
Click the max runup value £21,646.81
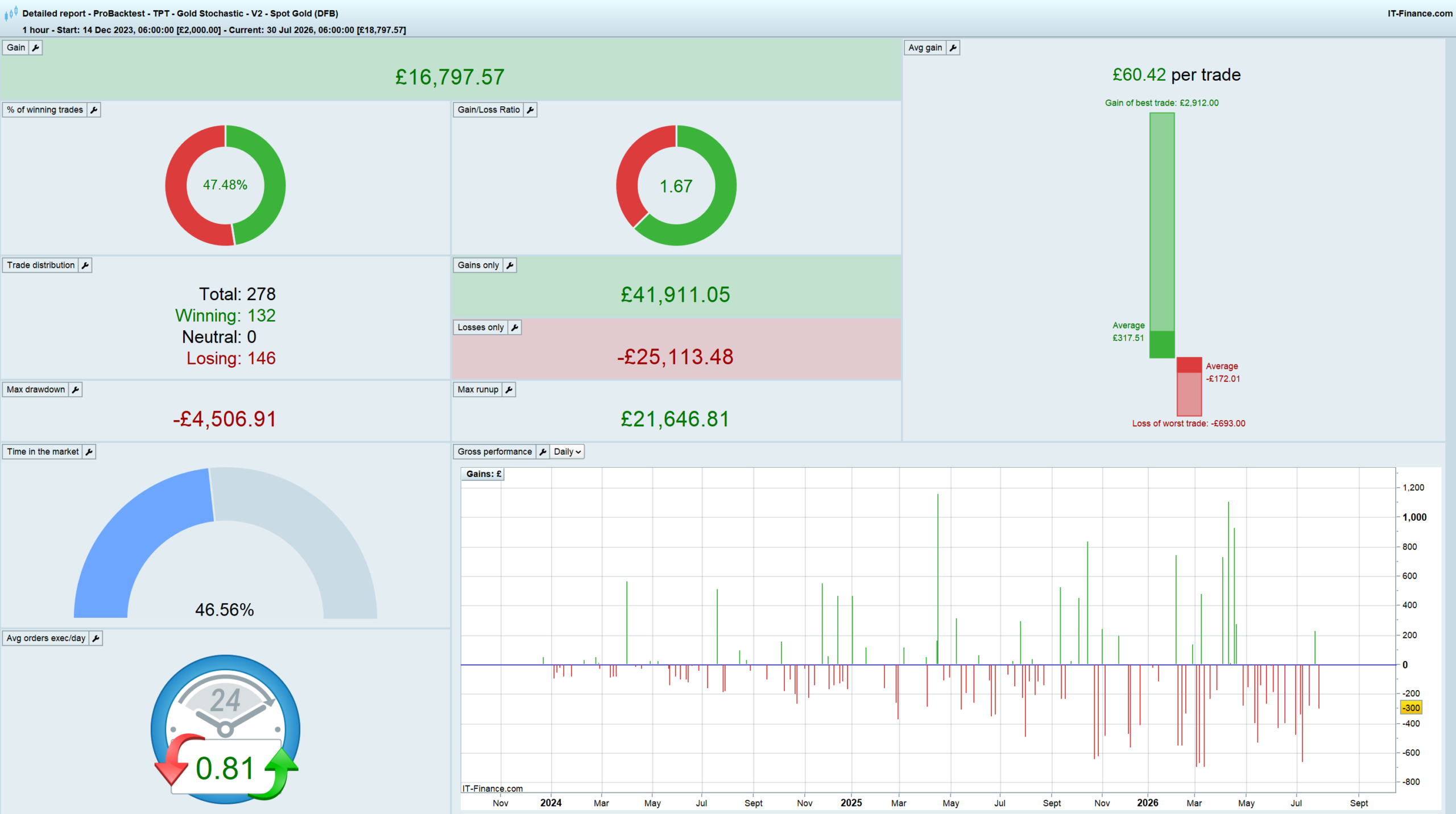coord(675,420)
